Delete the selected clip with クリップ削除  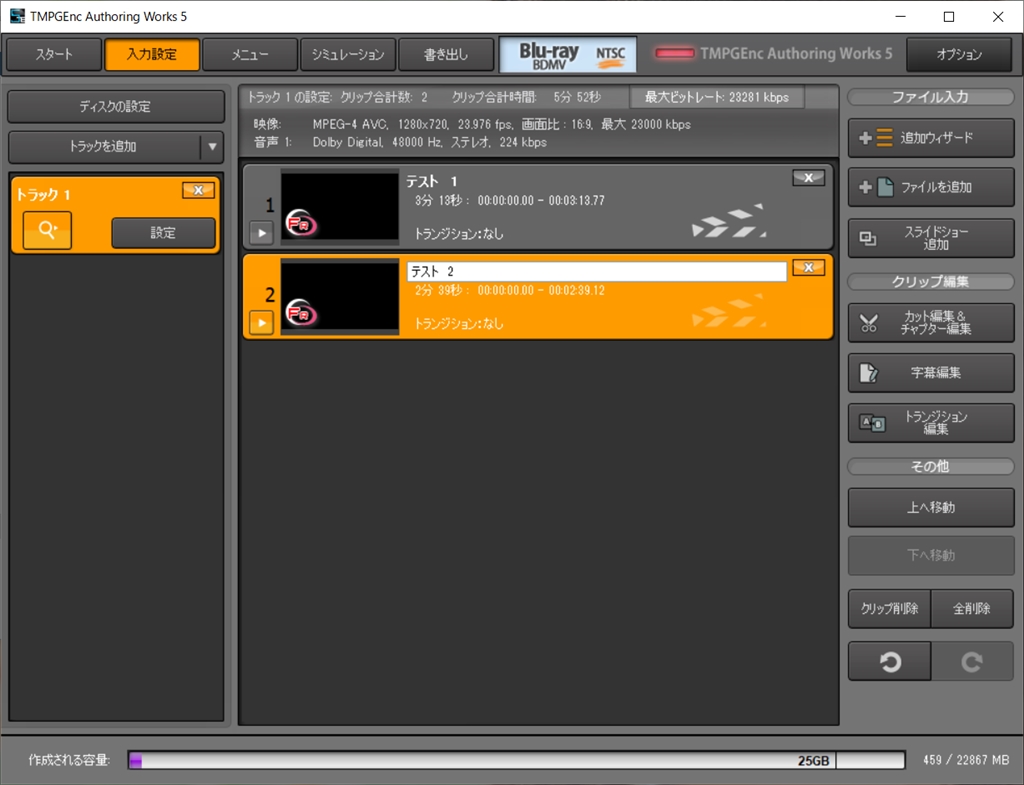tap(889, 609)
